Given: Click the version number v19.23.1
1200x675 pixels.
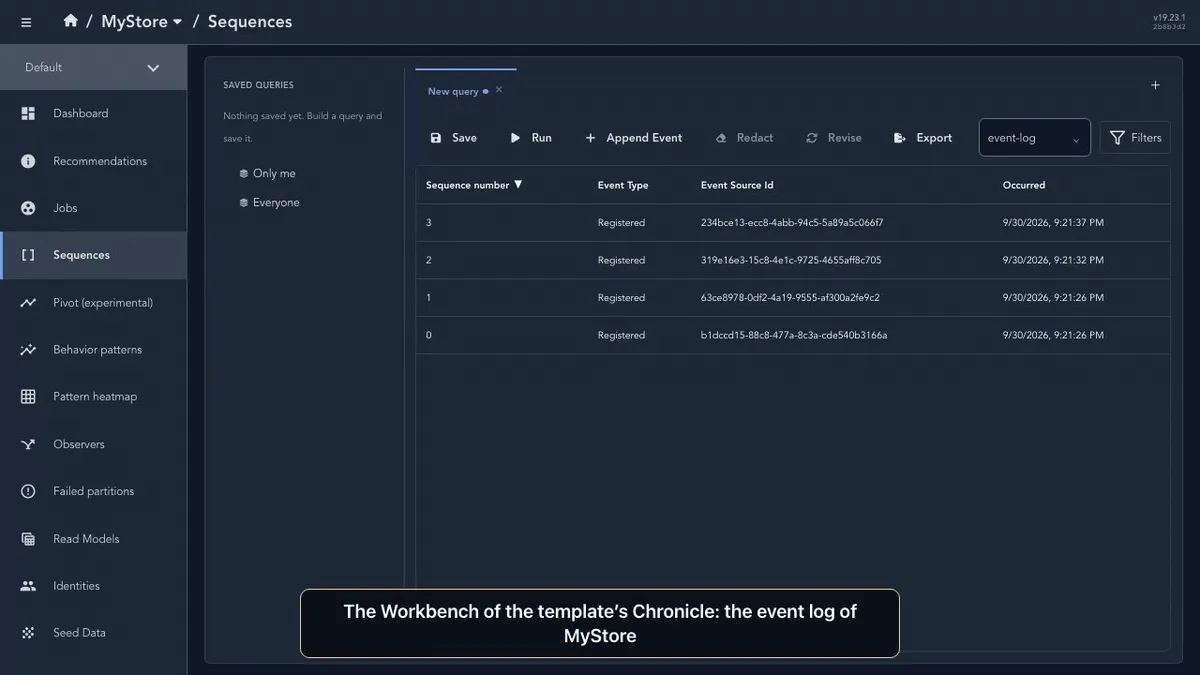Looking at the screenshot, I should click(x=1169, y=17).
